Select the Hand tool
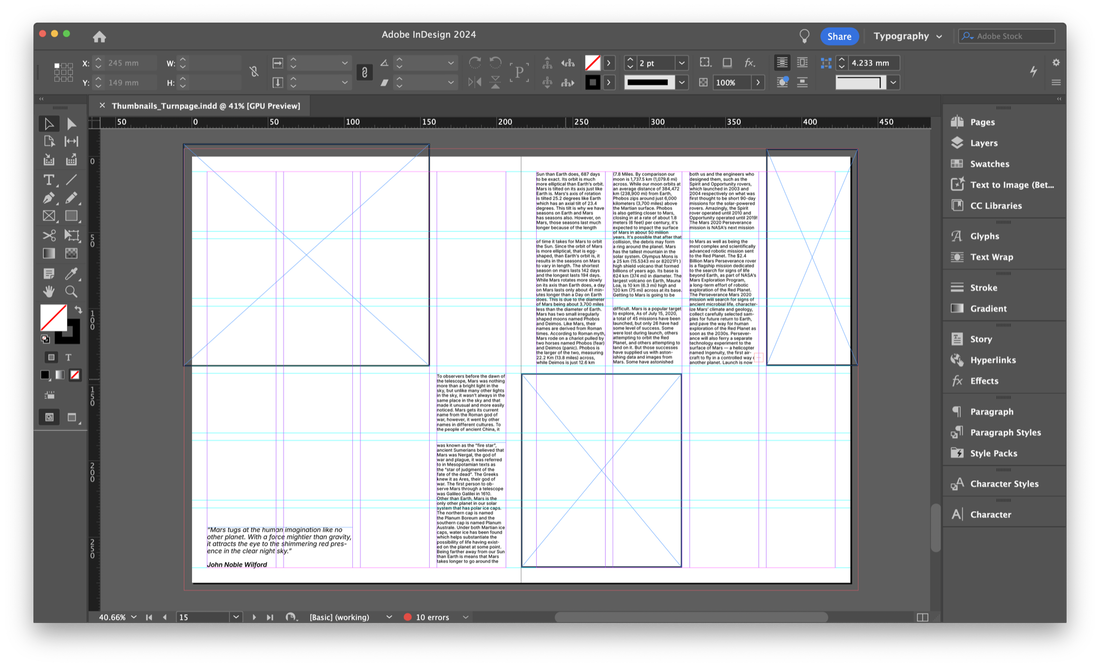The width and height of the screenshot is (1100, 667). coord(49,291)
